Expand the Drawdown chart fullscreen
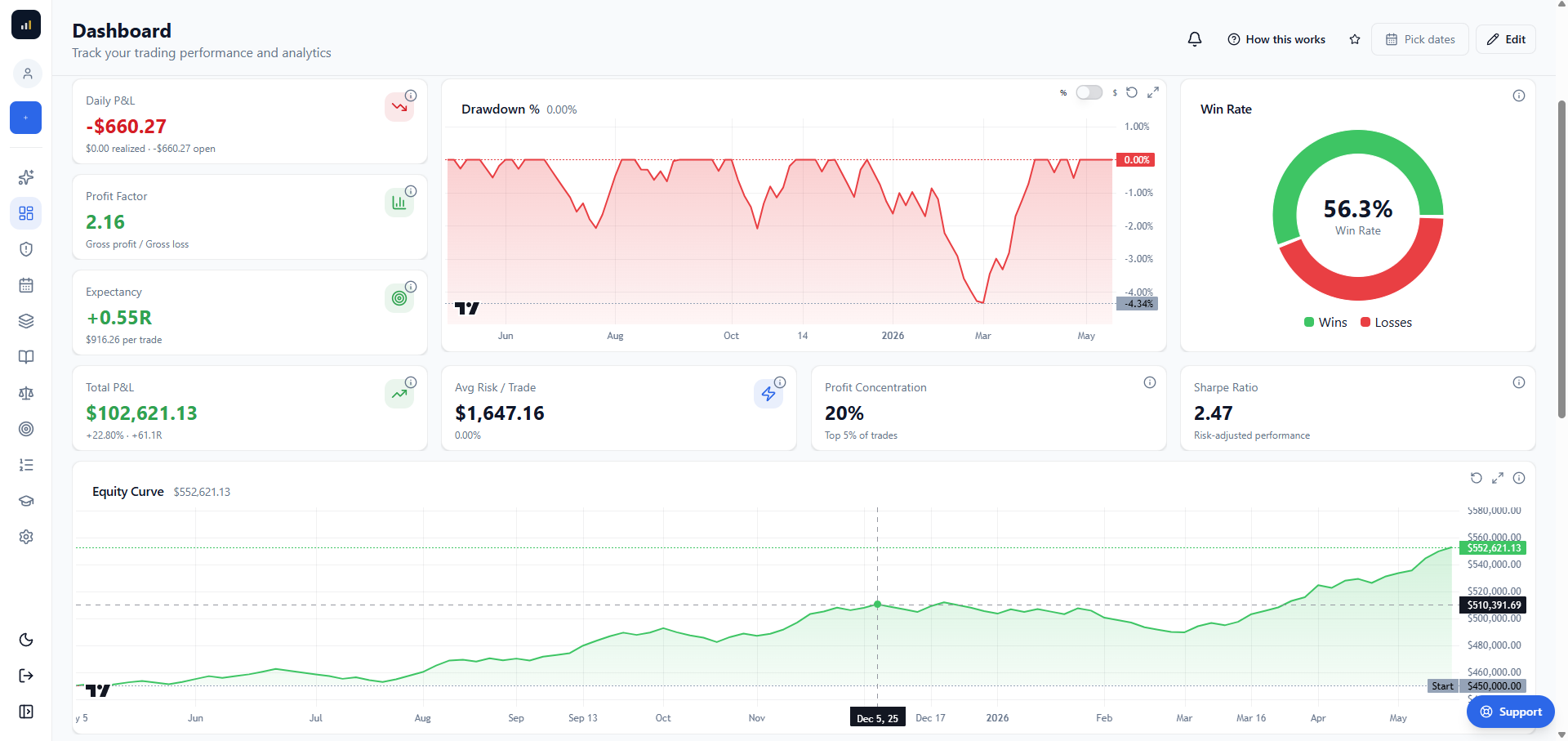 tap(1153, 92)
